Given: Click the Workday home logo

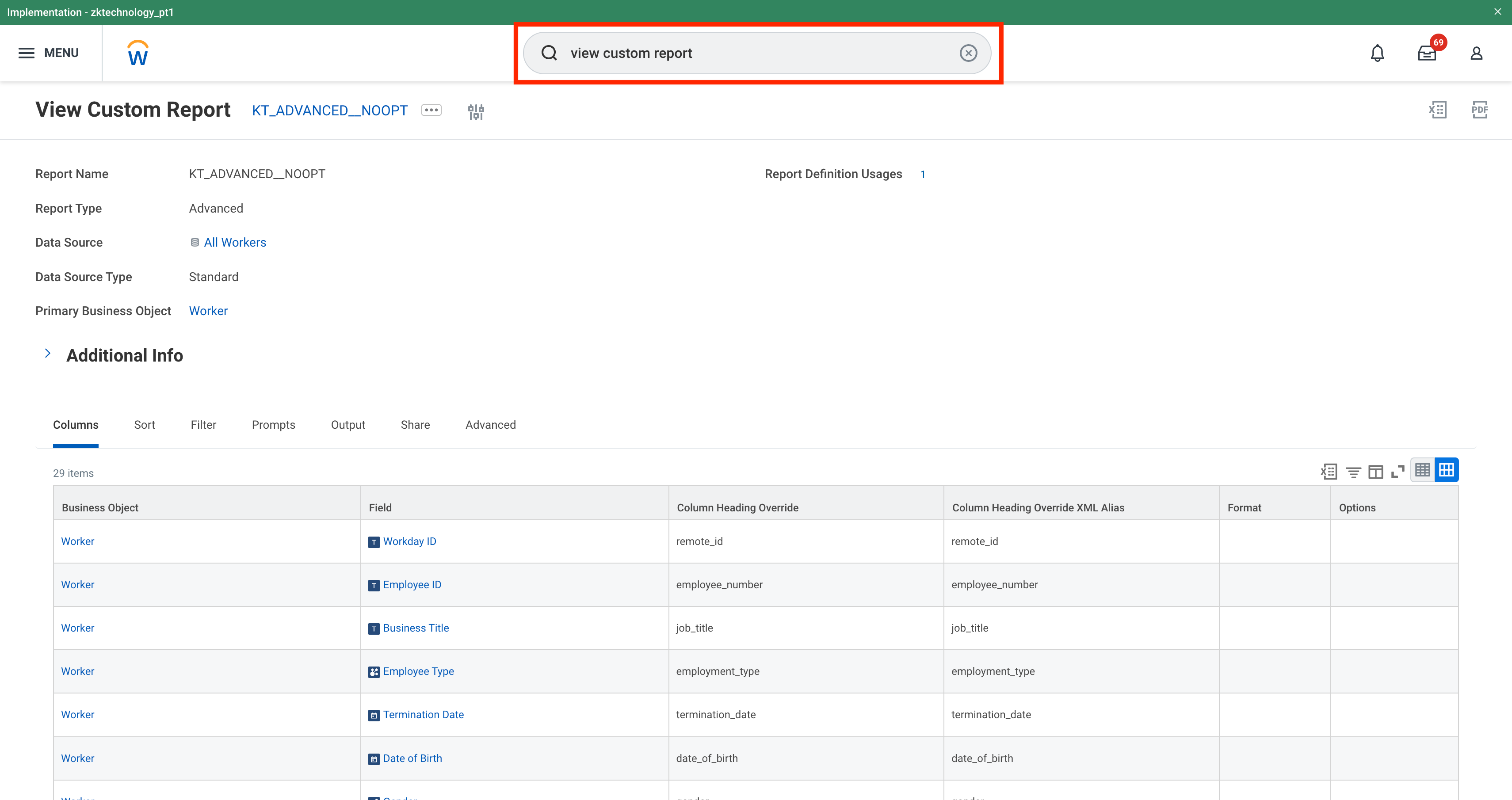Looking at the screenshot, I should coord(138,53).
